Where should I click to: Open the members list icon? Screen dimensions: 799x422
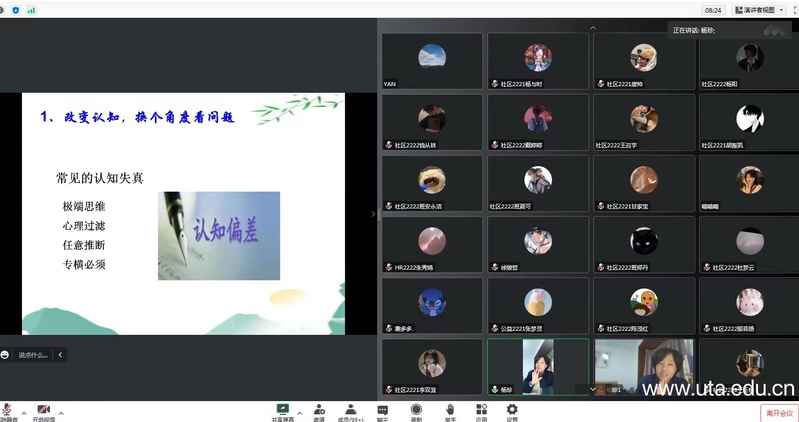click(351, 409)
